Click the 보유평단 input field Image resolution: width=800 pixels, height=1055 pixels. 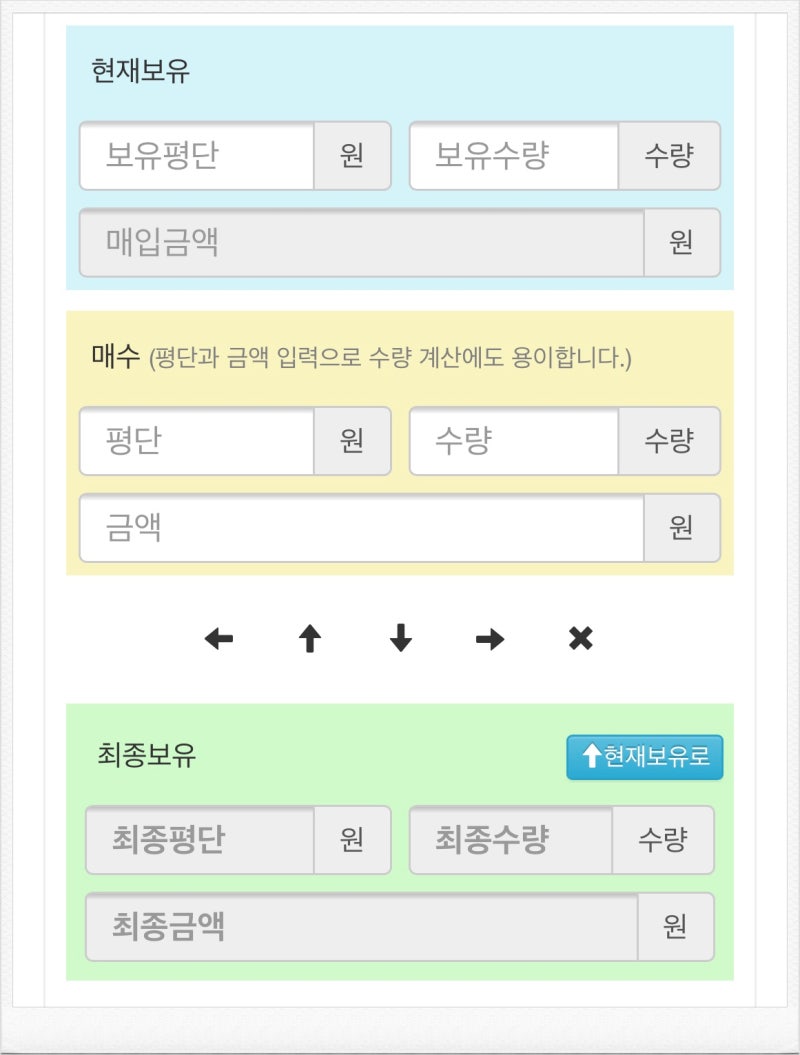pos(195,156)
